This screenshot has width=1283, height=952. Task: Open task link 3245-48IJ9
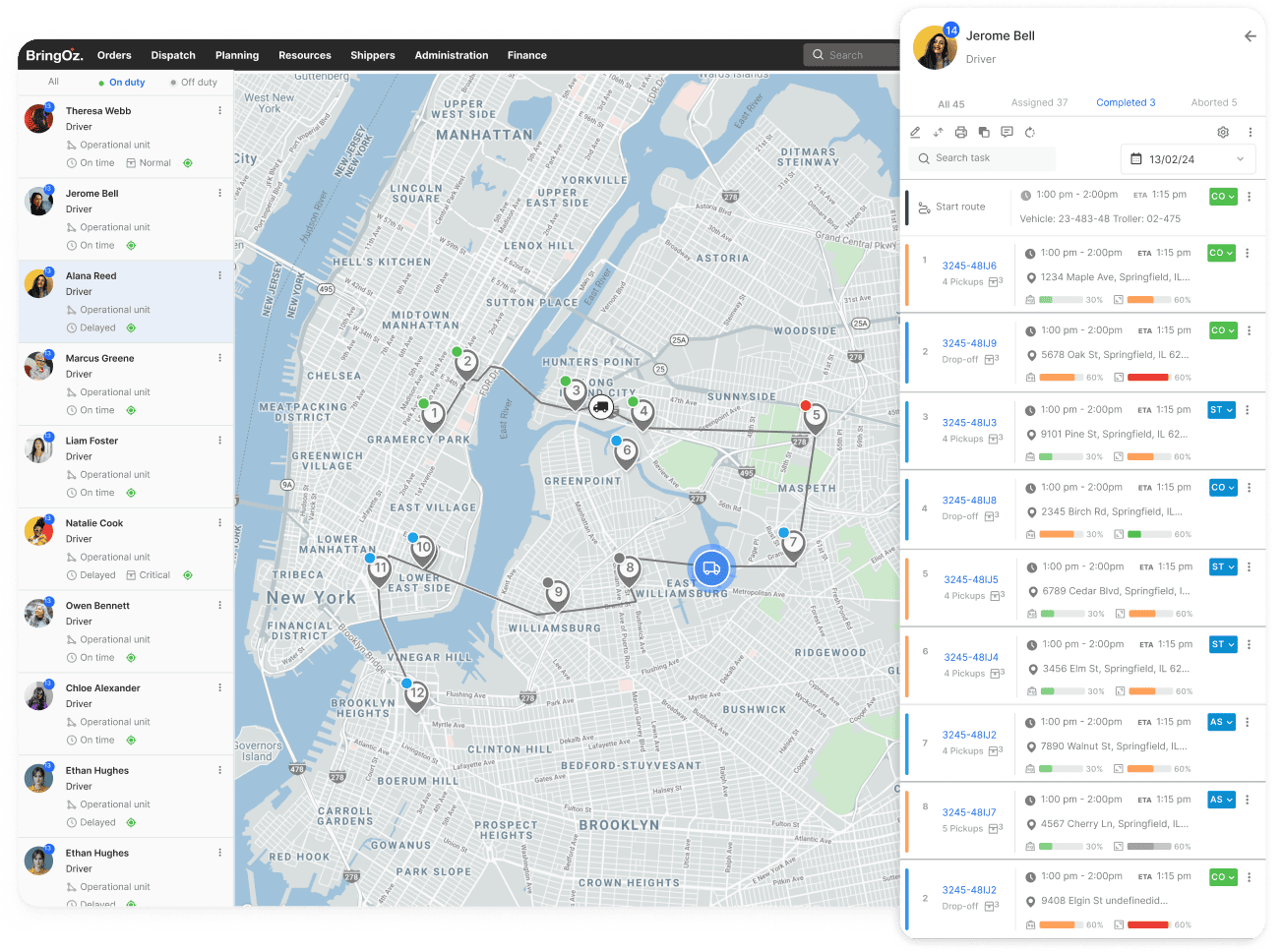click(969, 343)
